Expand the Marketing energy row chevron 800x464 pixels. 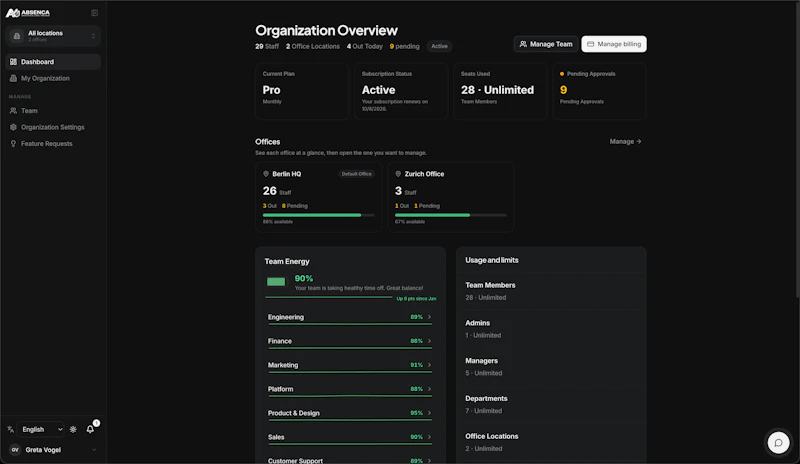tap(430, 365)
